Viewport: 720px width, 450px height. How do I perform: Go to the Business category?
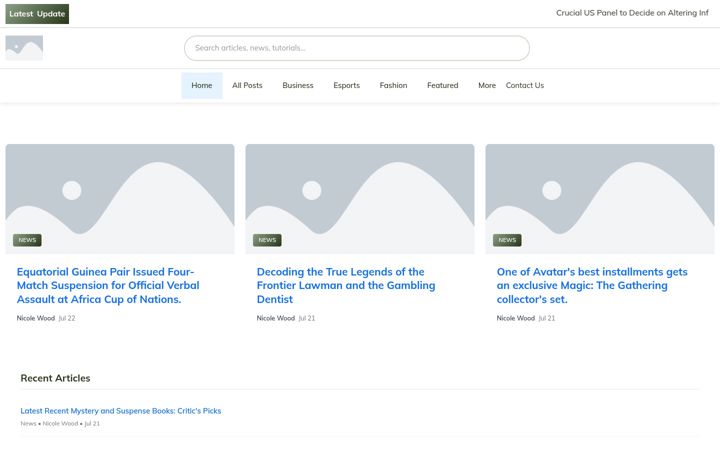coord(298,85)
